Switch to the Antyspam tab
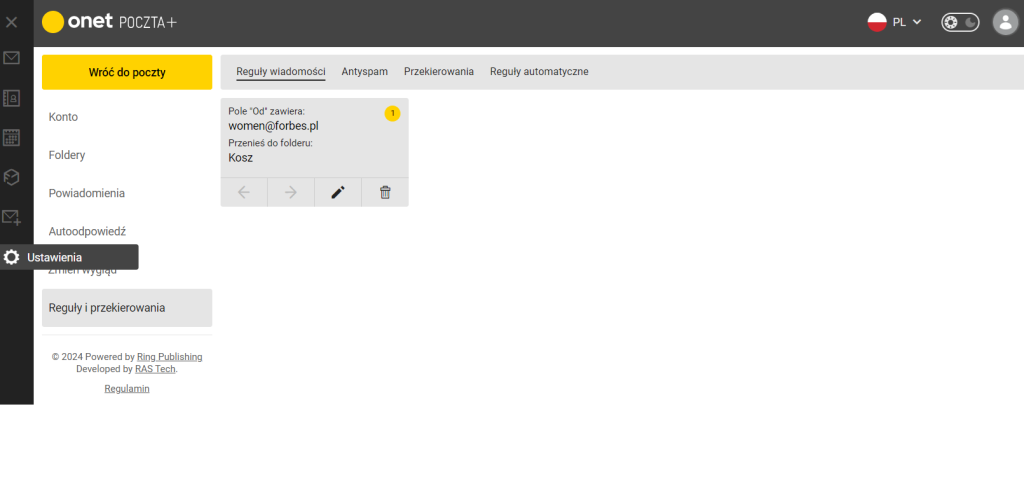Screen dimensions: 1024x486 [x=364, y=72]
